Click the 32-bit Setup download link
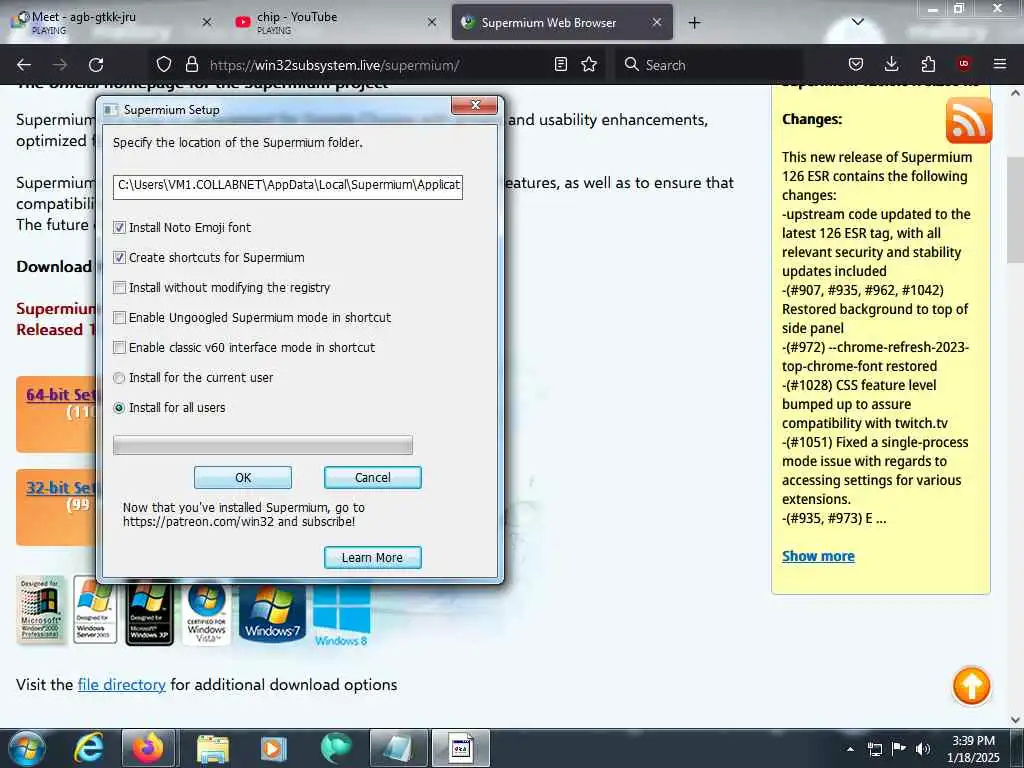The image size is (1024, 768). tap(60, 487)
